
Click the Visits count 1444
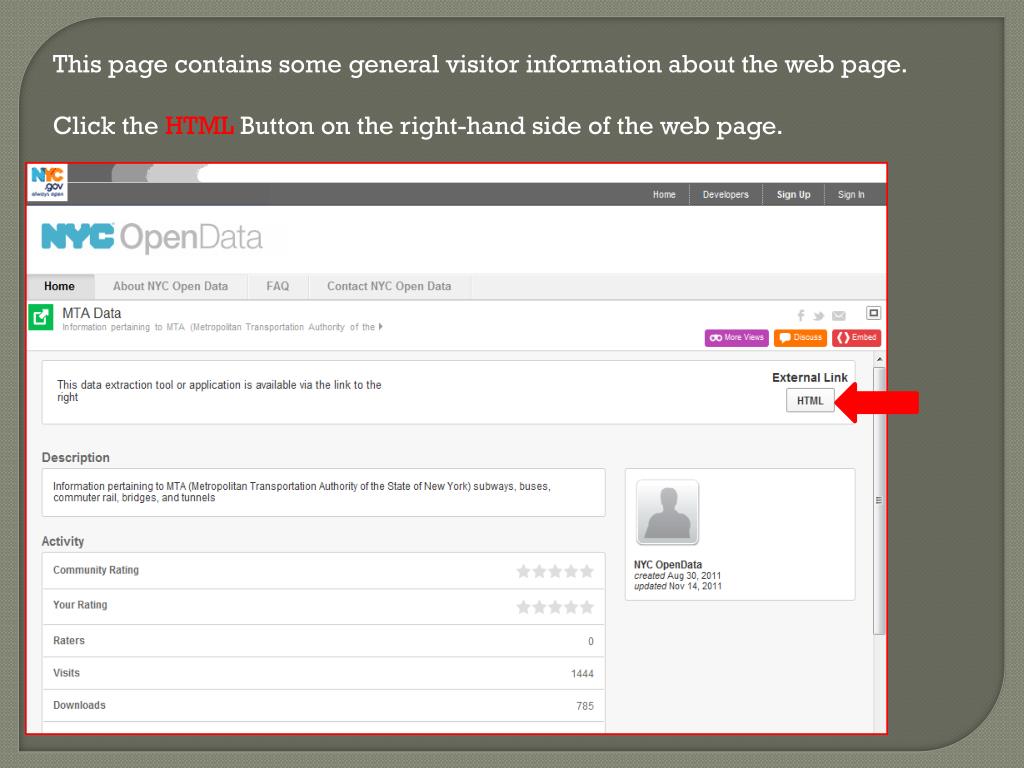point(582,673)
